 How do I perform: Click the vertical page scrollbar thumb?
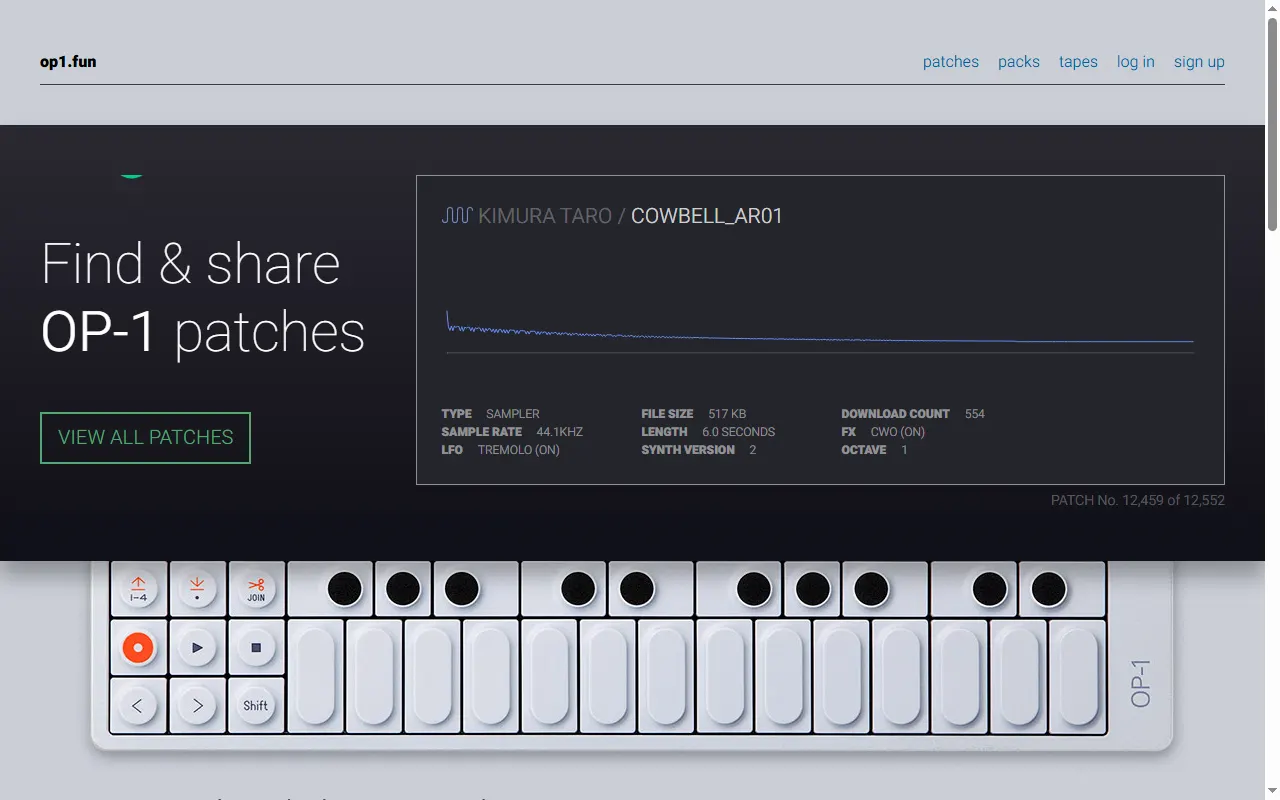(x=1272, y=125)
